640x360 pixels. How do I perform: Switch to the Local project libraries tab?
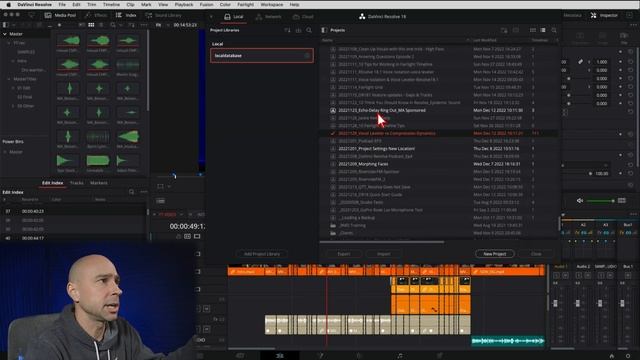pyautogui.click(x=234, y=17)
